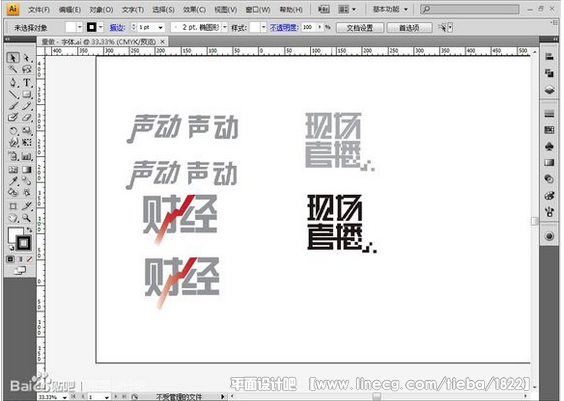Open the control bar stroke color dropdown
Screen dimensions: 564x401
point(101,27)
